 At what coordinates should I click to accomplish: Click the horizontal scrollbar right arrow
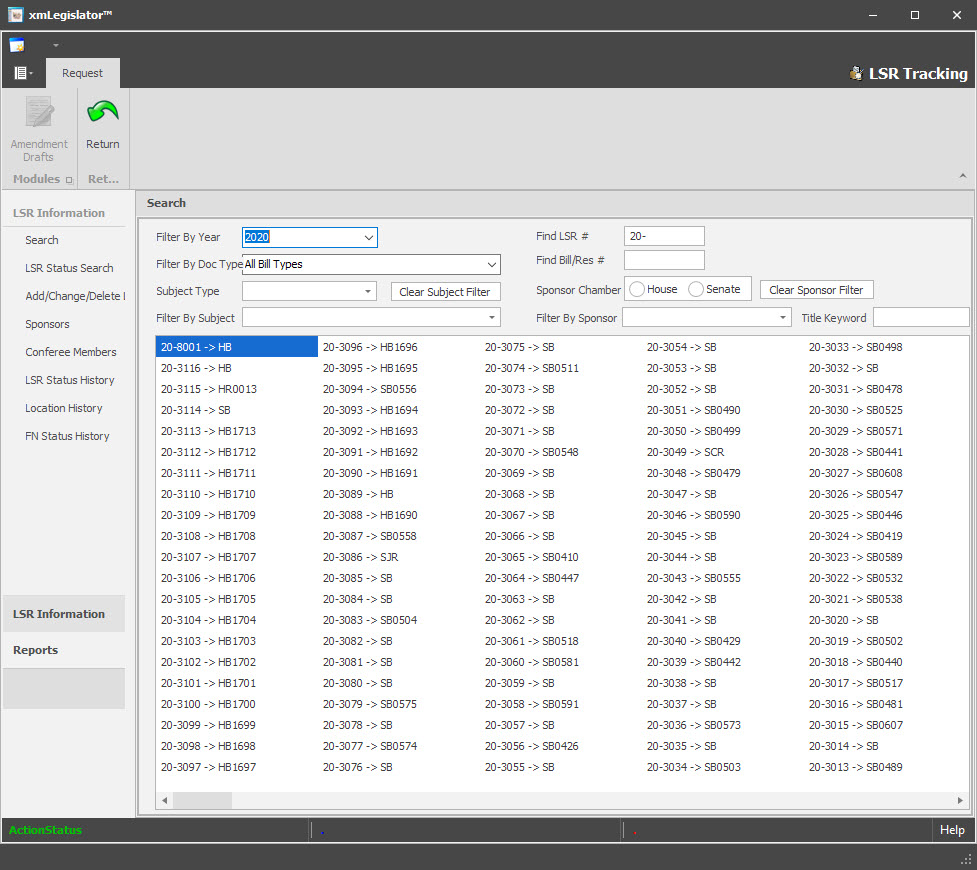click(960, 800)
